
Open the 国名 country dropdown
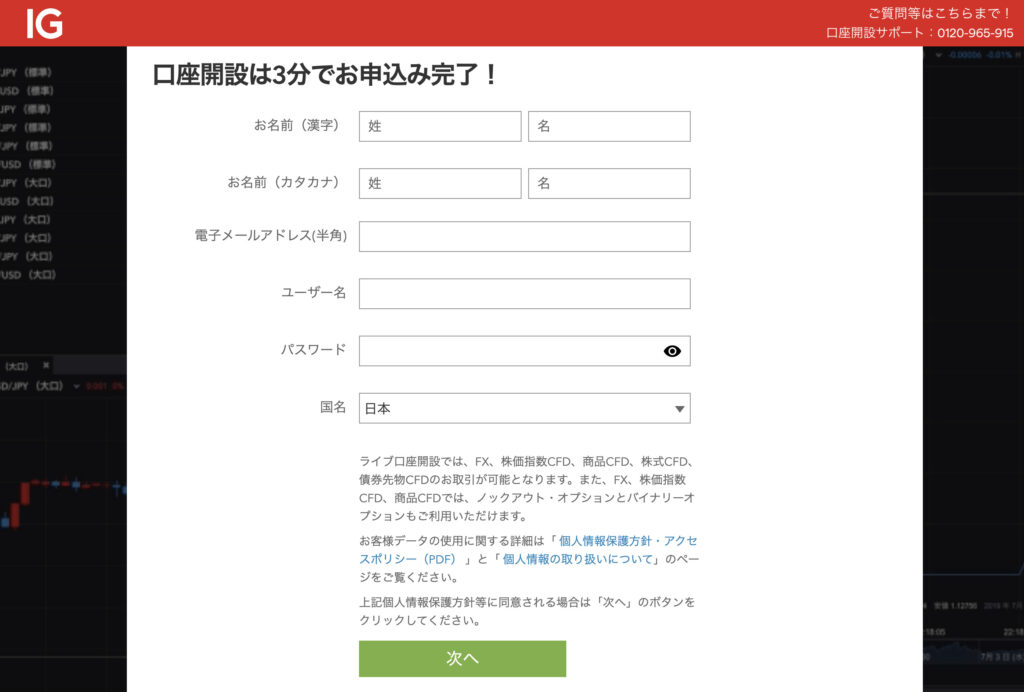[x=524, y=408]
